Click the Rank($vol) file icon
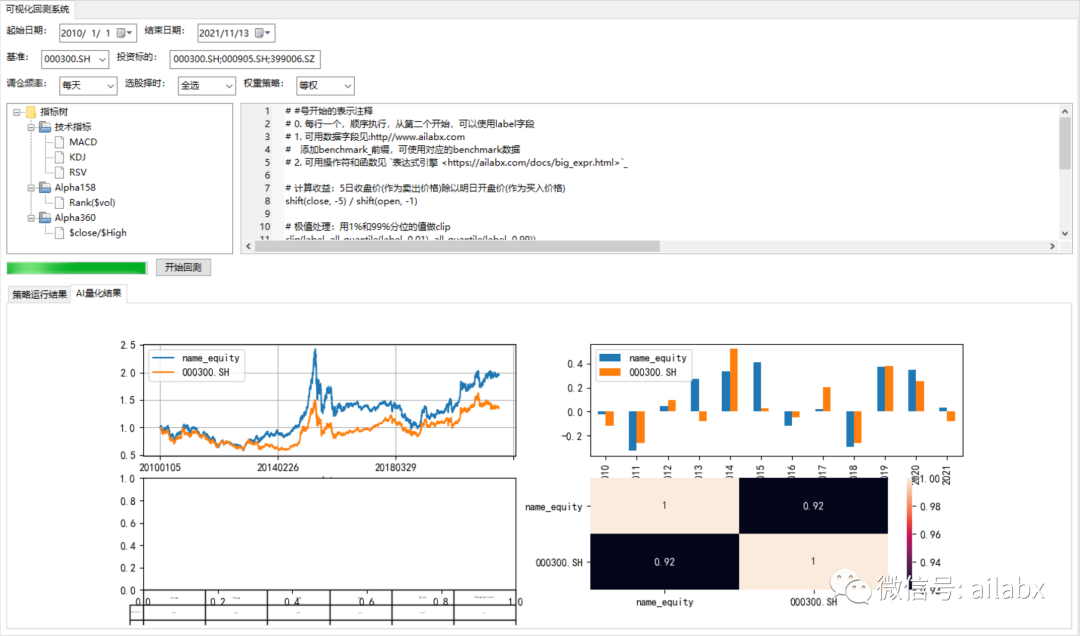Viewport: 1080px width, 636px height. [59, 203]
